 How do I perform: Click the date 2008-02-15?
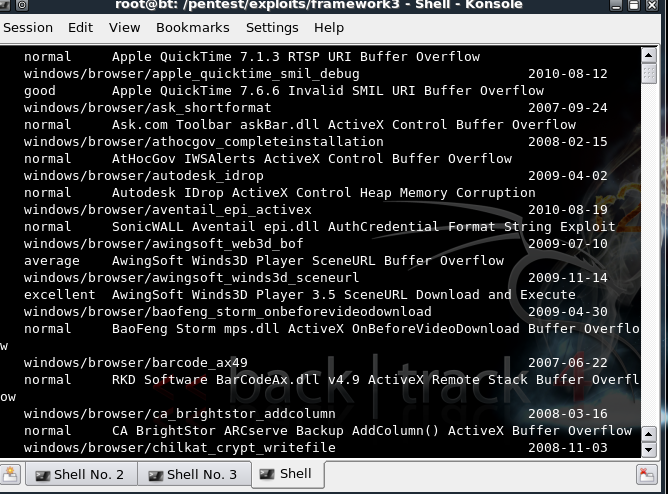pyautogui.click(x=568, y=142)
